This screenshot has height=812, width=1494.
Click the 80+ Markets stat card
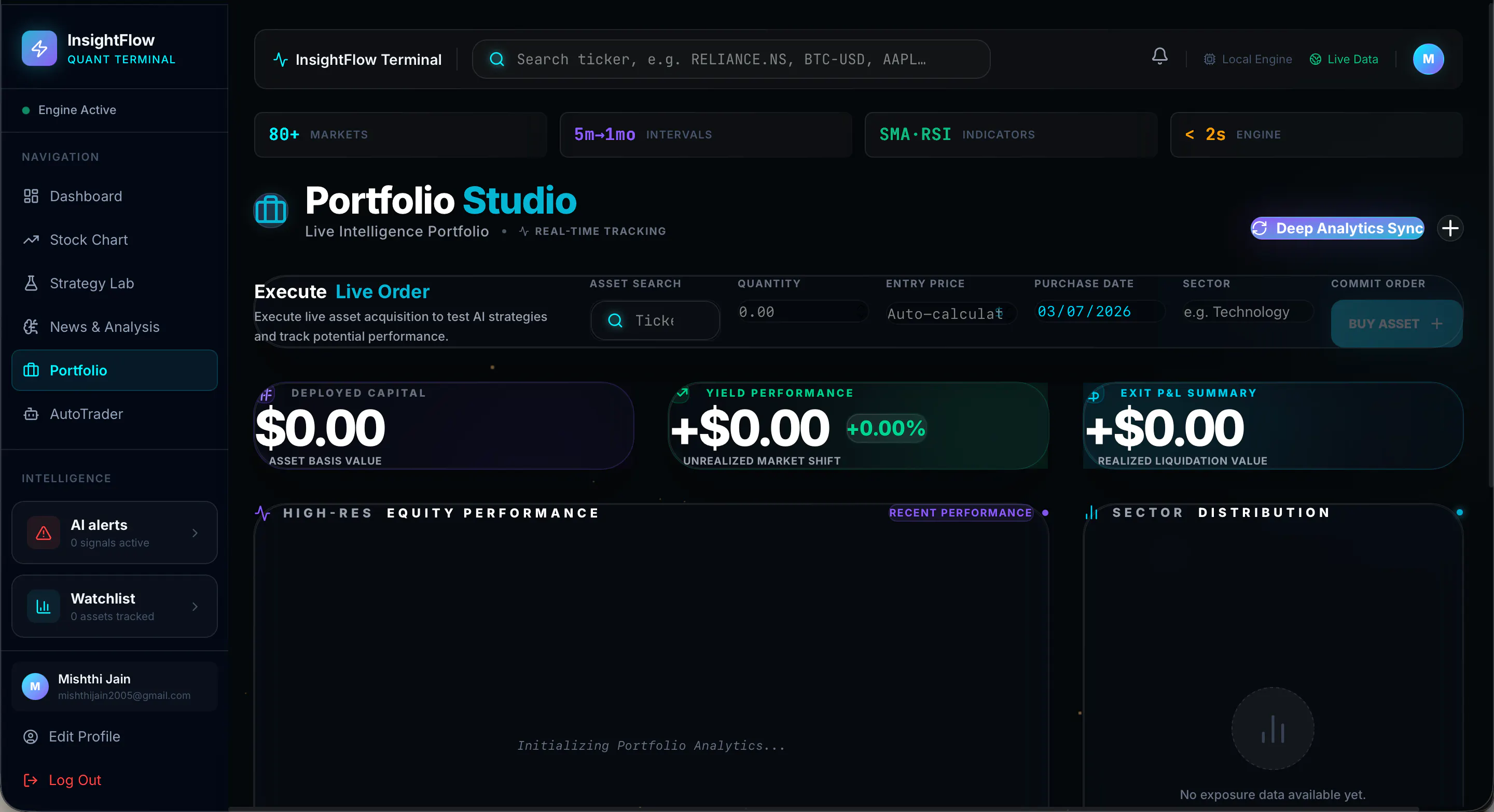401,134
